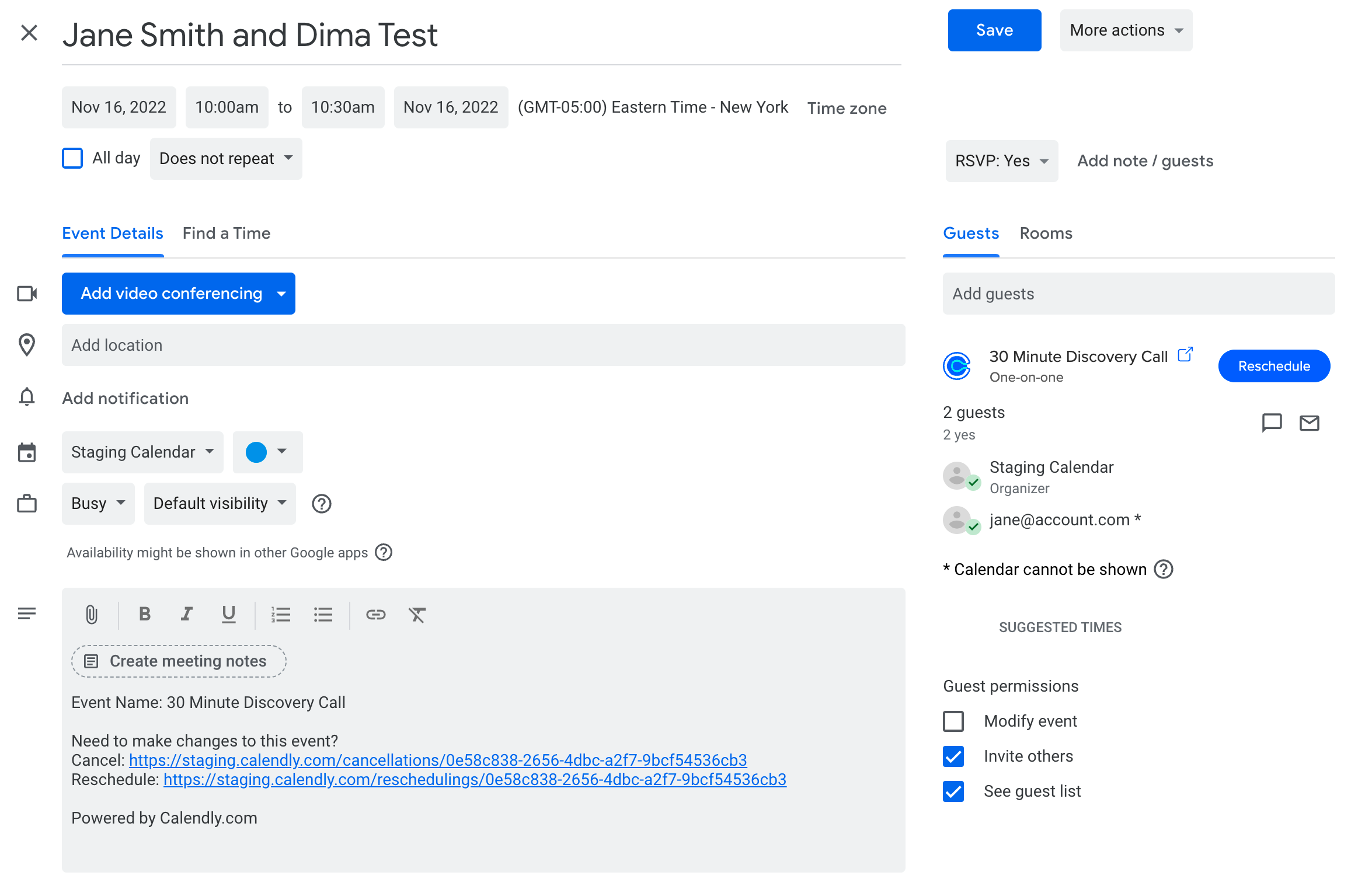
Task: Click the Reschedule button
Action: (1274, 366)
